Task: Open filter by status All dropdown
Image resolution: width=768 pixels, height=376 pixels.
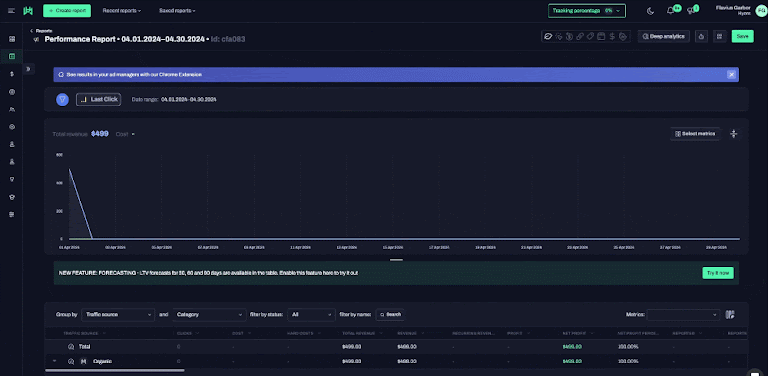Action: [311, 314]
